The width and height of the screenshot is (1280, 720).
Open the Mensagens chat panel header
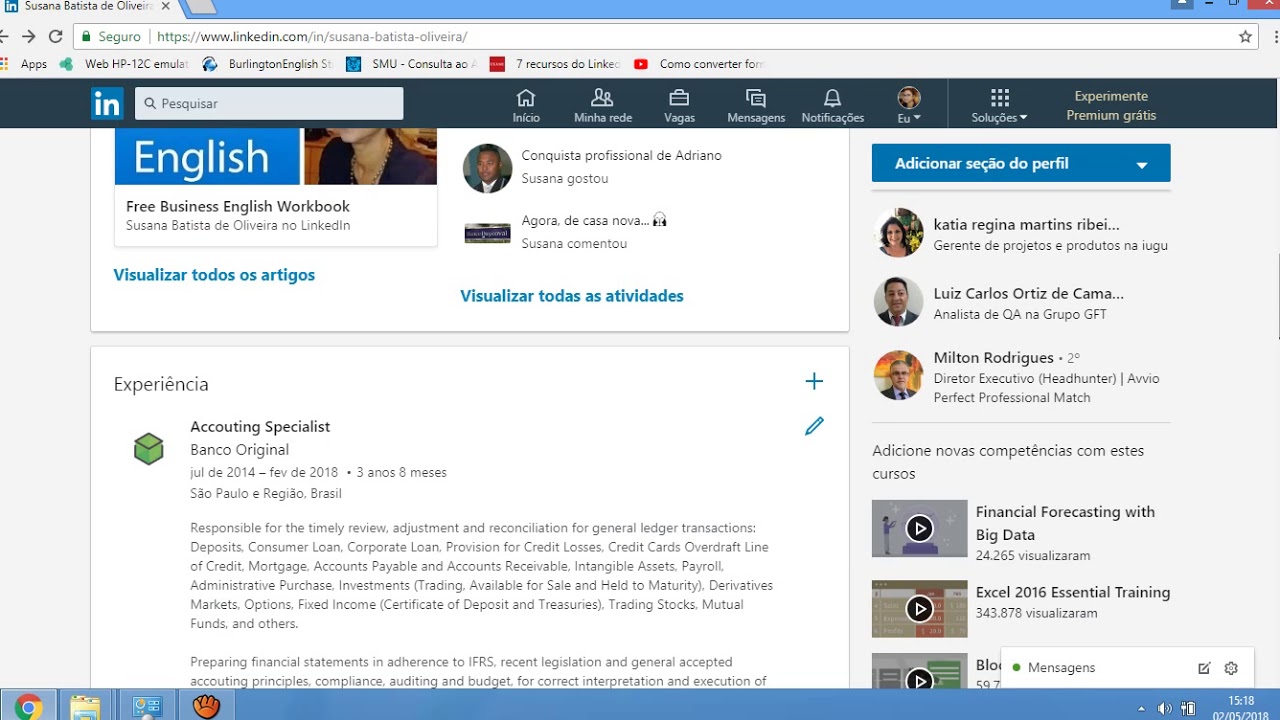pyautogui.click(x=1061, y=667)
